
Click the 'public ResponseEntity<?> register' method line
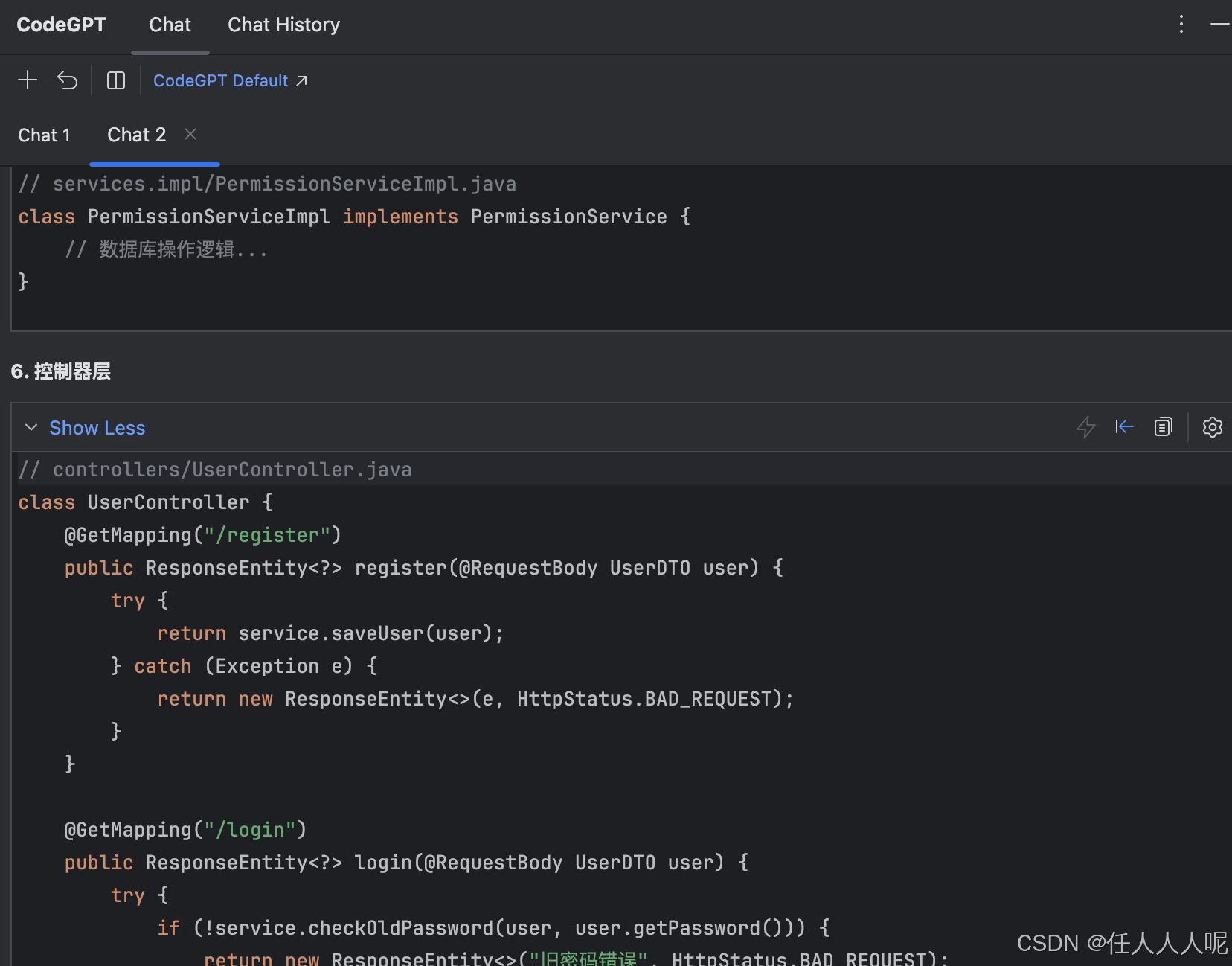[x=424, y=568]
